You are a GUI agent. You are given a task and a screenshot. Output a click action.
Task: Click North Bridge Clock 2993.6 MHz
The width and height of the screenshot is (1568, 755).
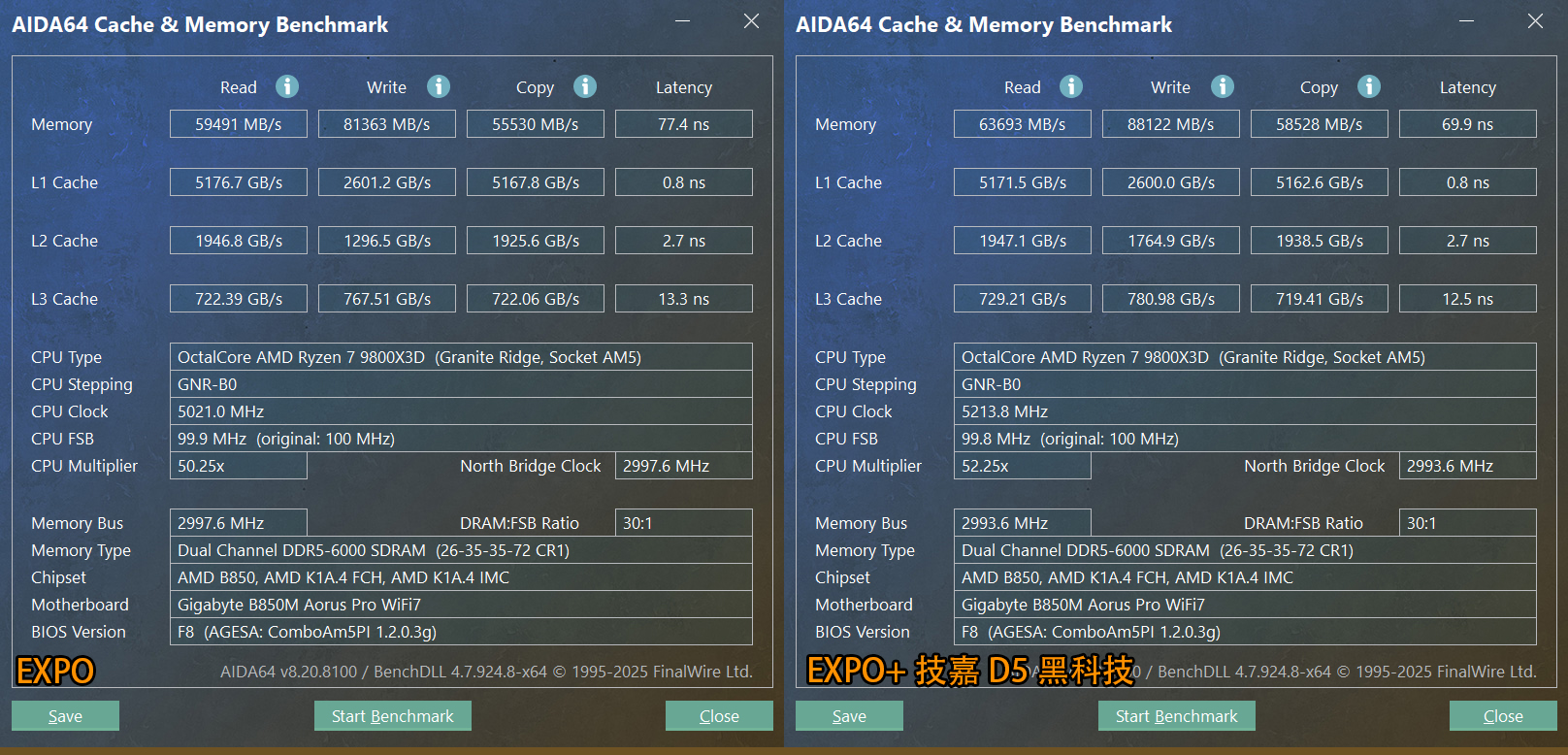click(1468, 466)
